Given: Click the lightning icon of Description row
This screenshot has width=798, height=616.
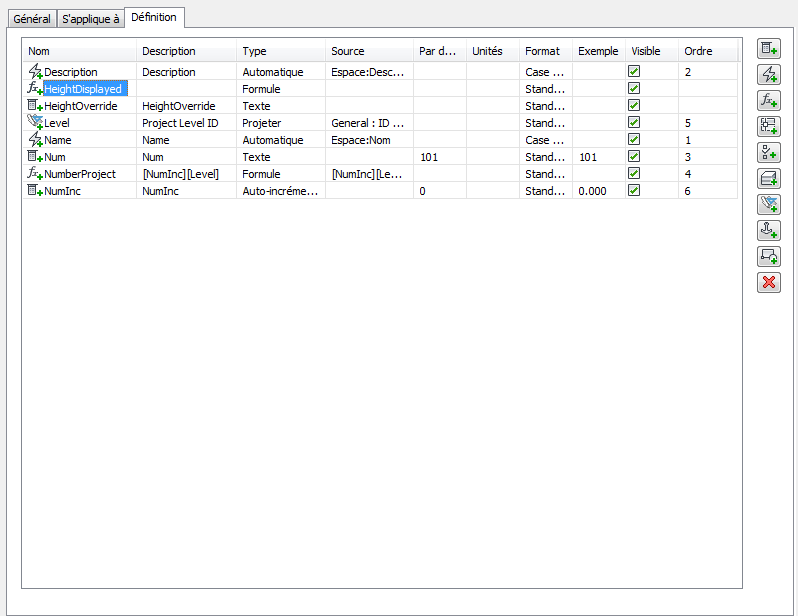Looking at the screenshot, I should (35, 71).
